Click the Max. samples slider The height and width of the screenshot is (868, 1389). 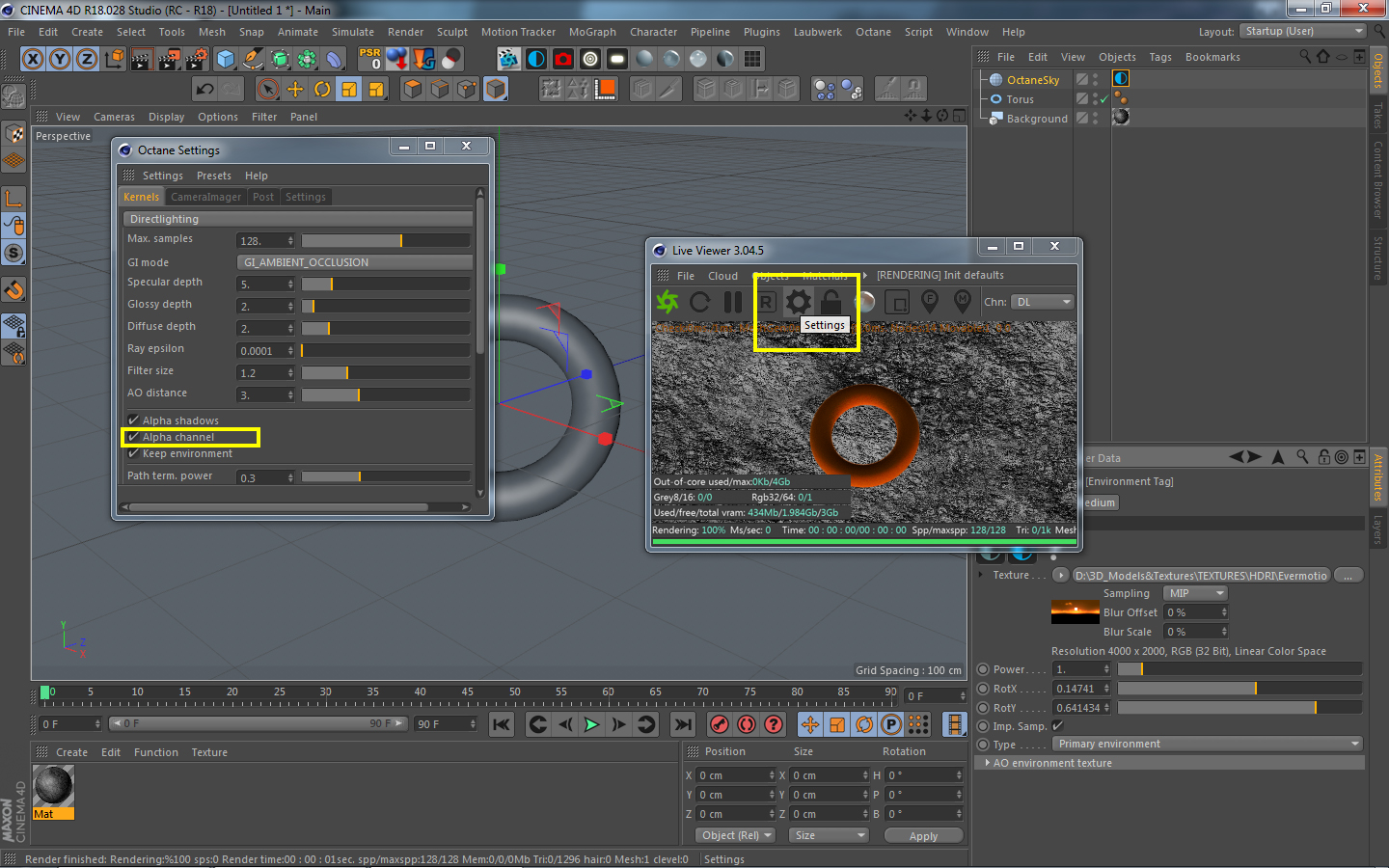tap(385, 240)
